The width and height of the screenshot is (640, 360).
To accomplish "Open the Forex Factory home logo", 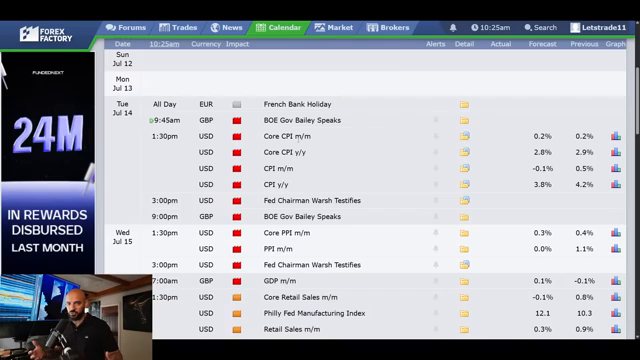I will click(46, 35).
